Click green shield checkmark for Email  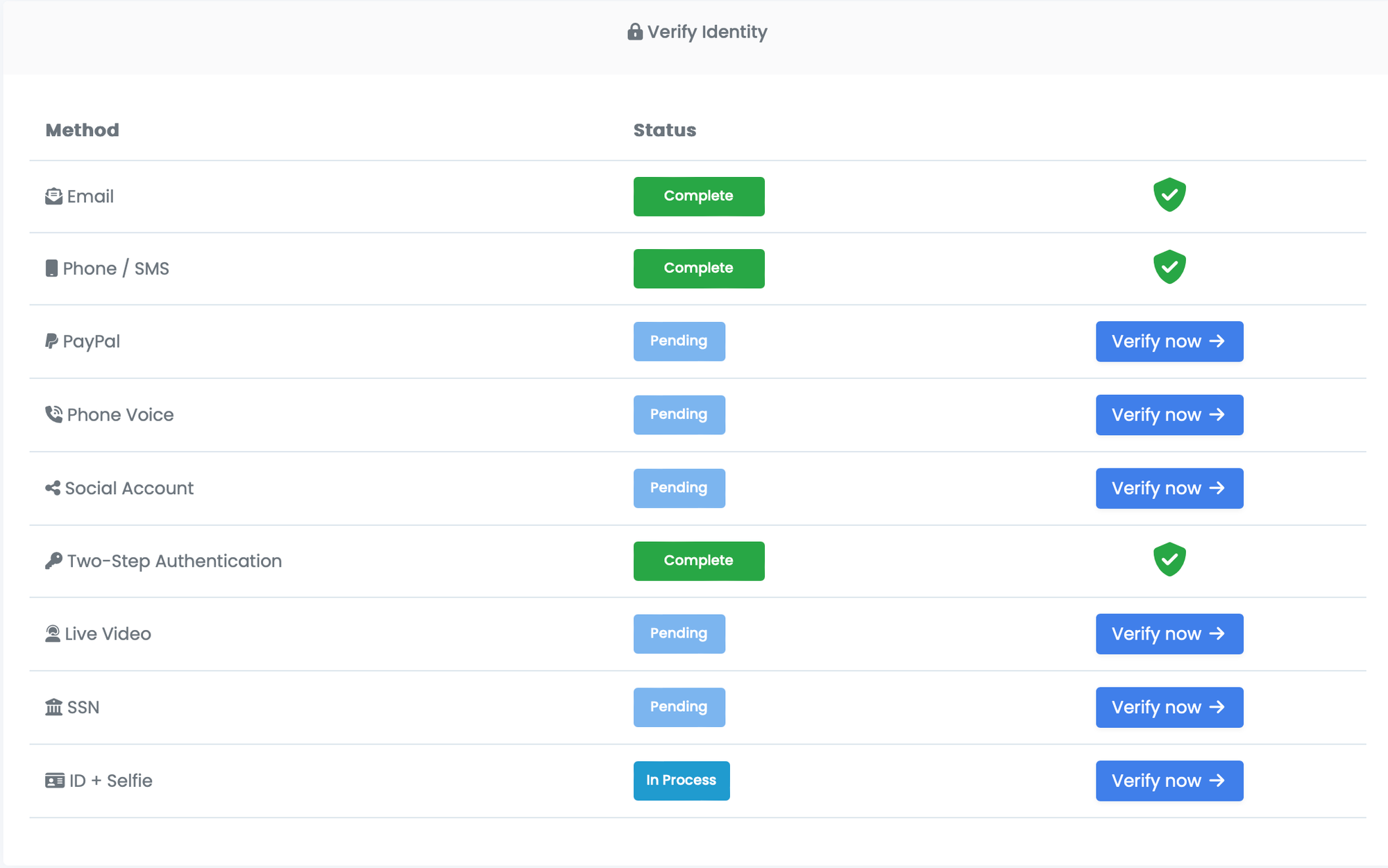click(x=1169, y=195)
